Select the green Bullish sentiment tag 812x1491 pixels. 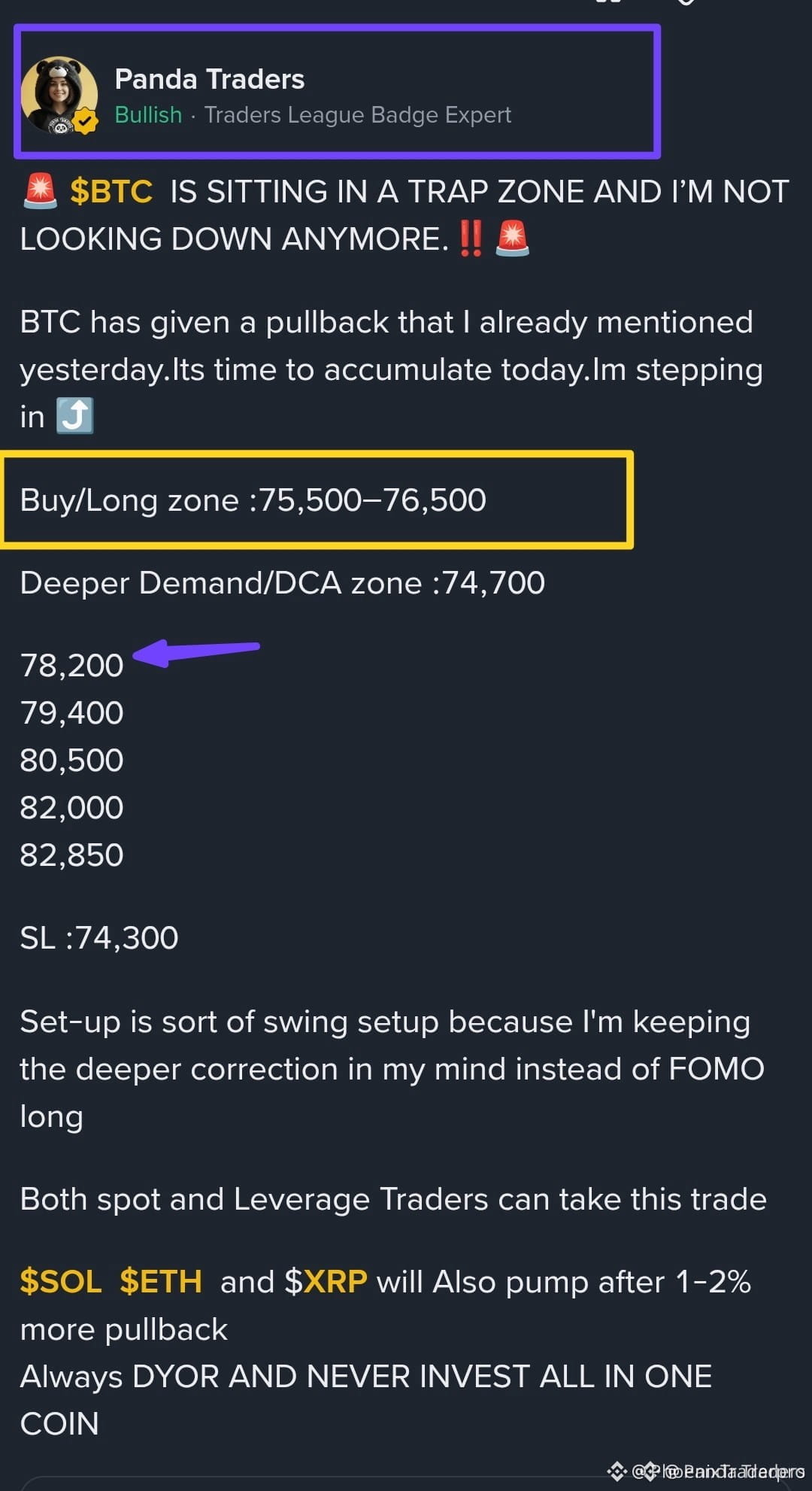[x=148, y=114]
